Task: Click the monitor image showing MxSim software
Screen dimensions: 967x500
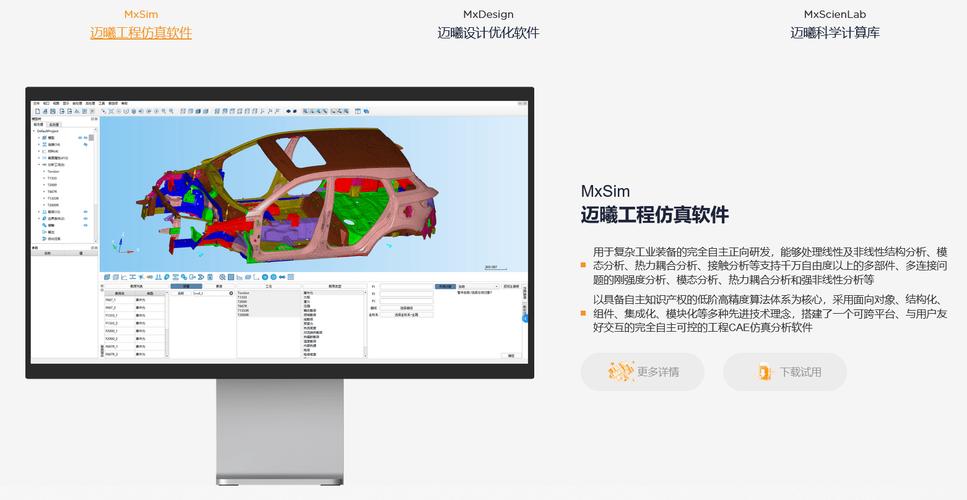Action: [x=280, y=285]
